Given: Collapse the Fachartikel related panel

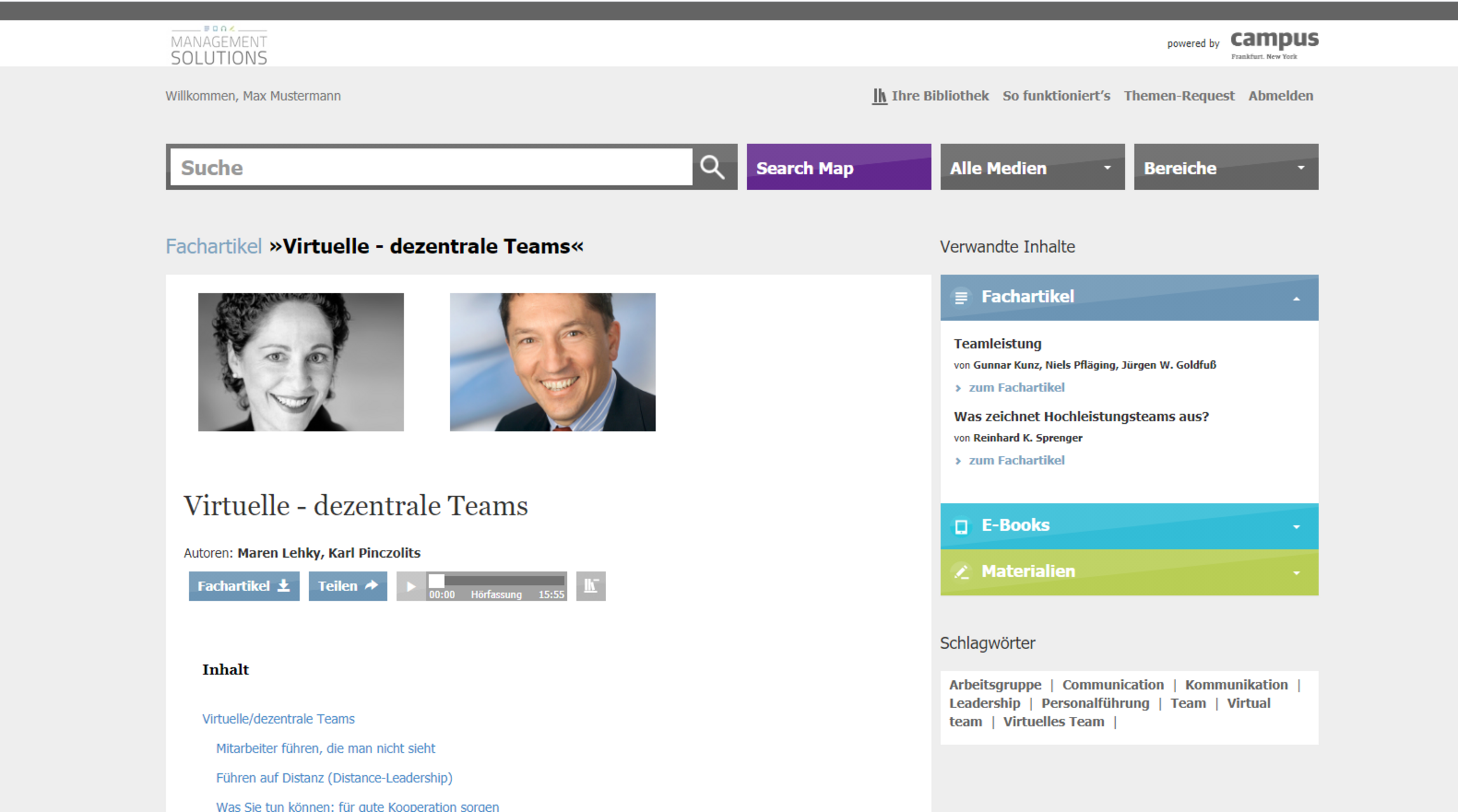Looking at the screenshot, I should (1297, 299).
